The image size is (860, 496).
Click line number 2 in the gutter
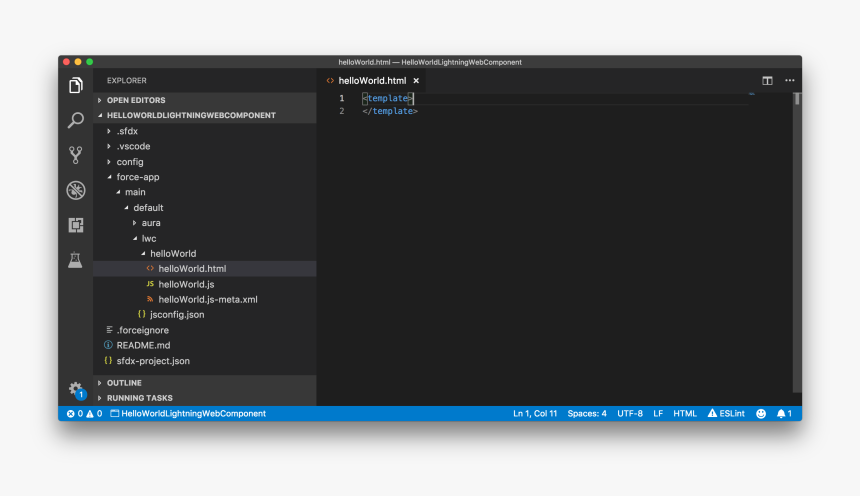pyautogui.click(x=342, y=111)
